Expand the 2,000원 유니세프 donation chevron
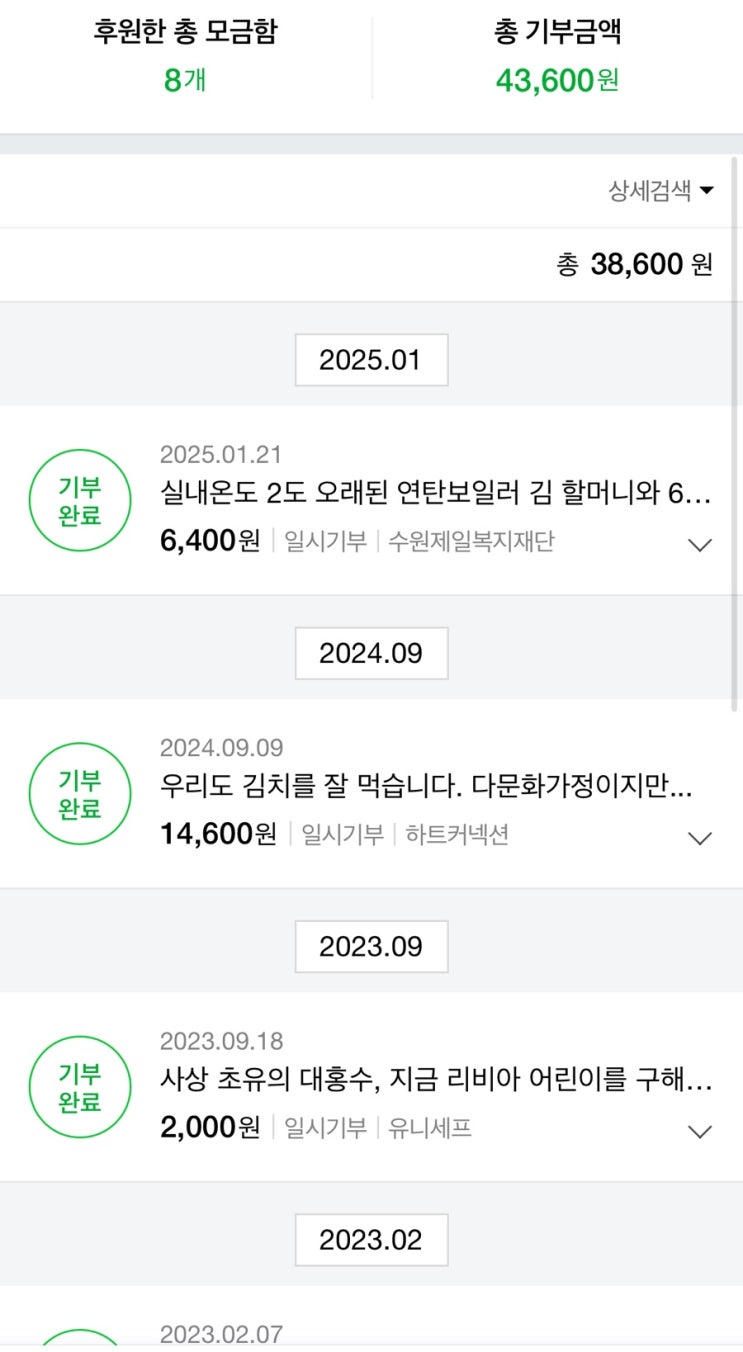 700,1132
